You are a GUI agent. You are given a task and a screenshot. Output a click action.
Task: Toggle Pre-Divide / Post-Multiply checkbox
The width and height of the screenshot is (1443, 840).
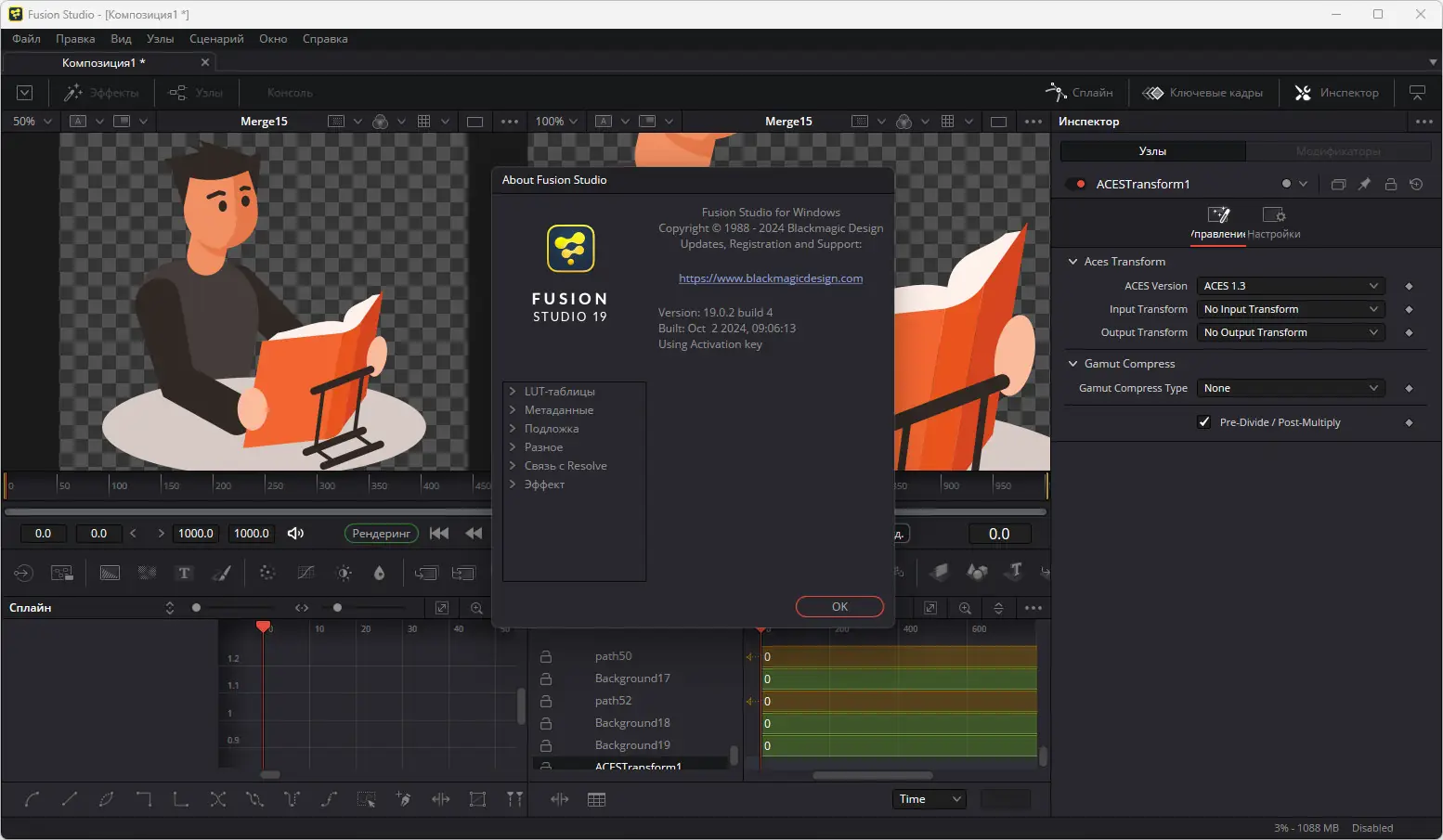pyautogui.click(x=1204, y=422)
